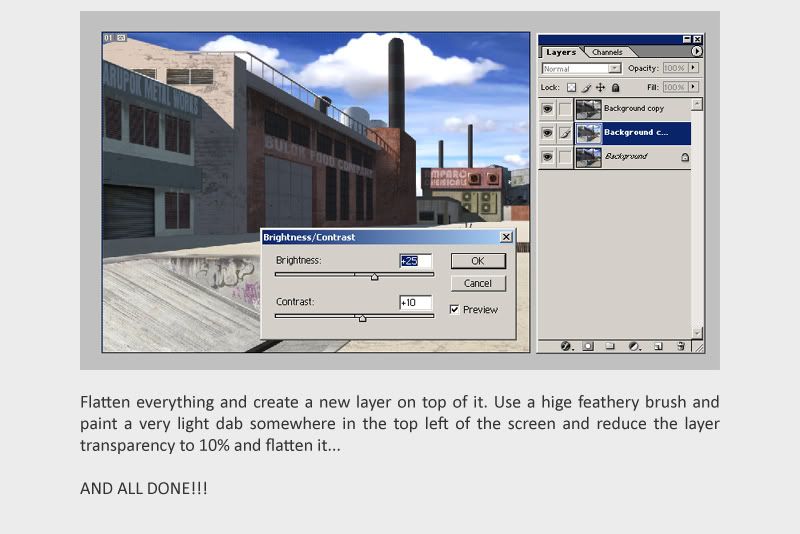
Task: Click the Brightness slider handle
Action: pyautogui.click(x=374, y=277)
